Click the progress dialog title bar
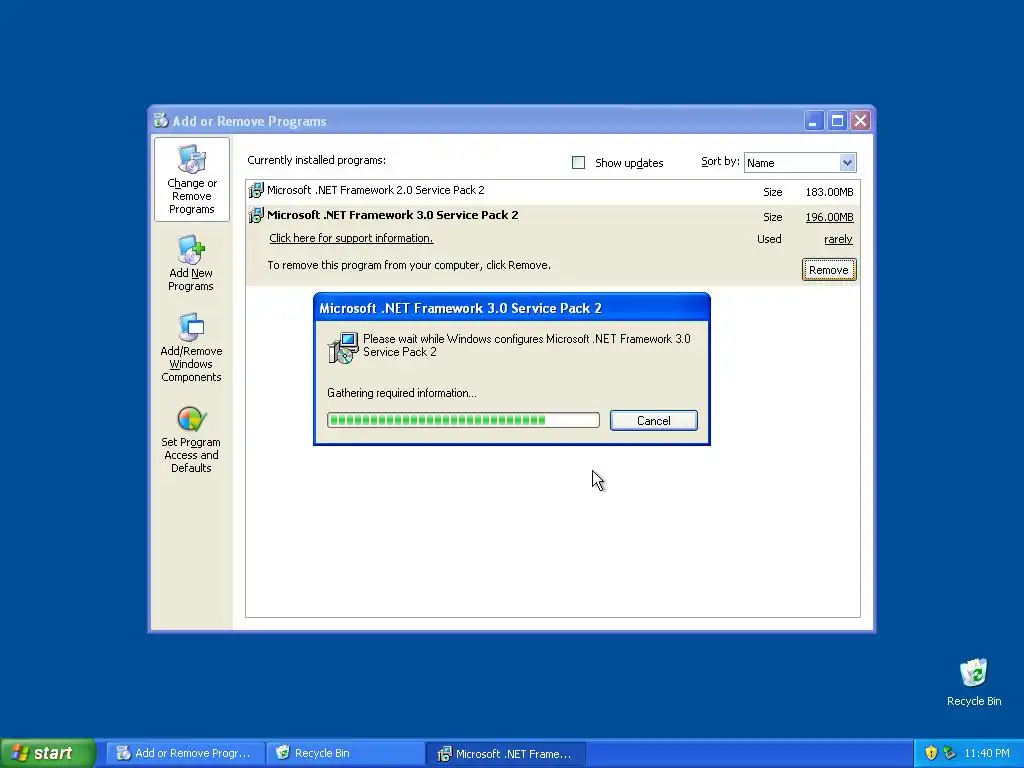This screenshot has width=1024, height=768. [512, 308]
